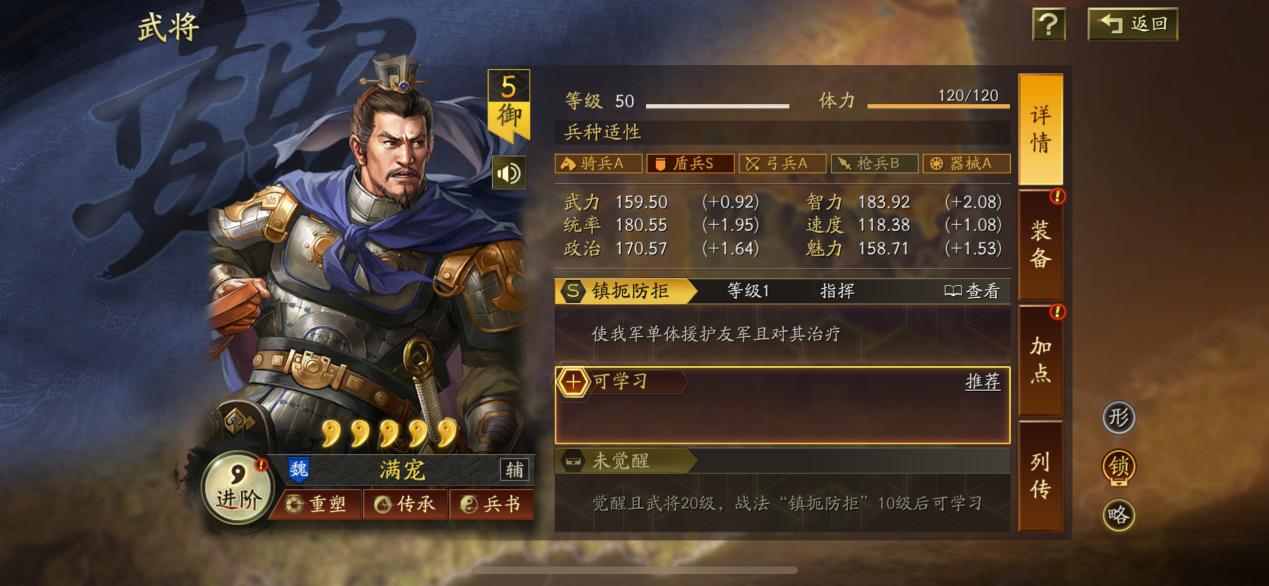Select the 弓兵A archer aptitude icon

click(782, 163)
